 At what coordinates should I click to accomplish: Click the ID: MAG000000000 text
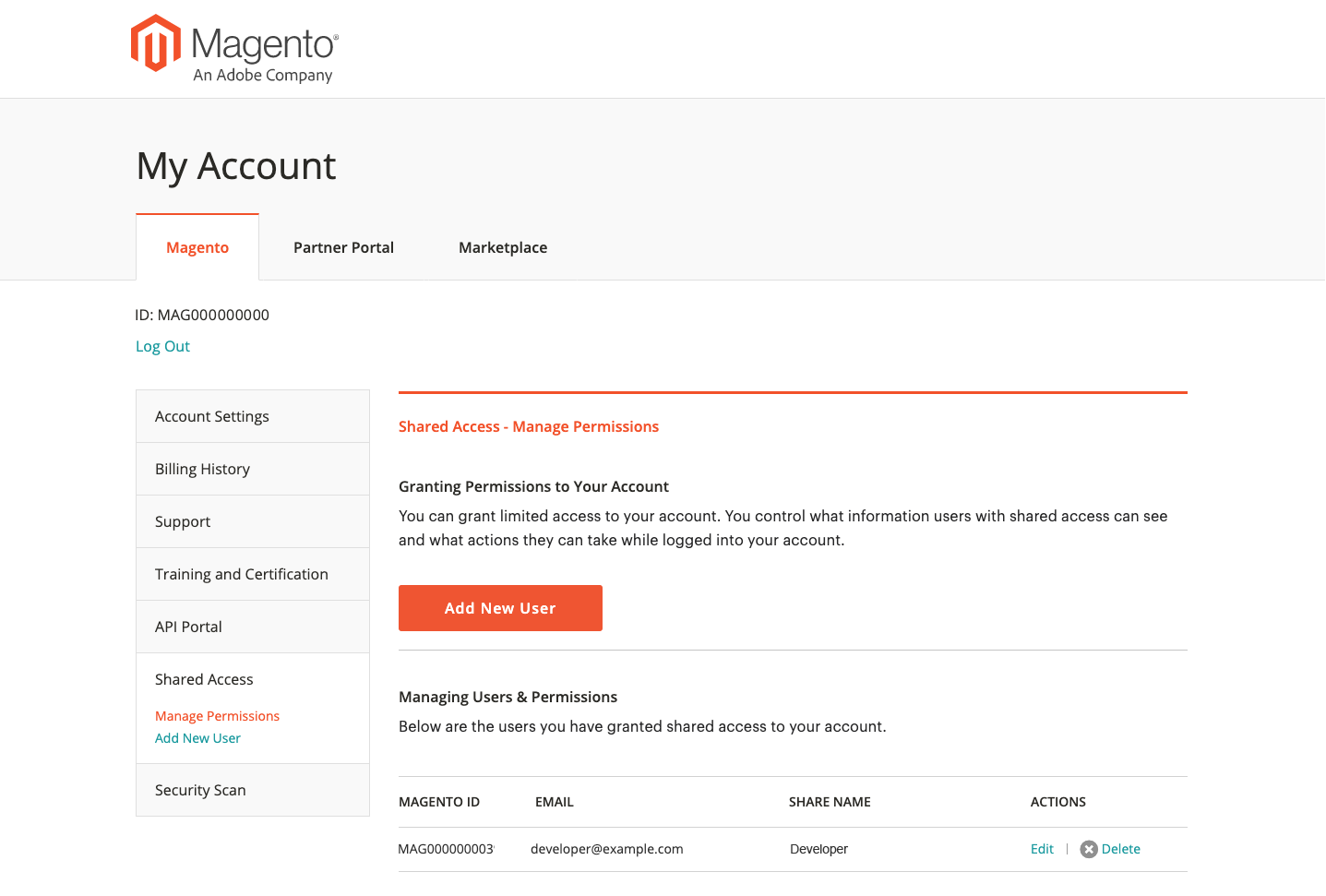tap(202, 315)
